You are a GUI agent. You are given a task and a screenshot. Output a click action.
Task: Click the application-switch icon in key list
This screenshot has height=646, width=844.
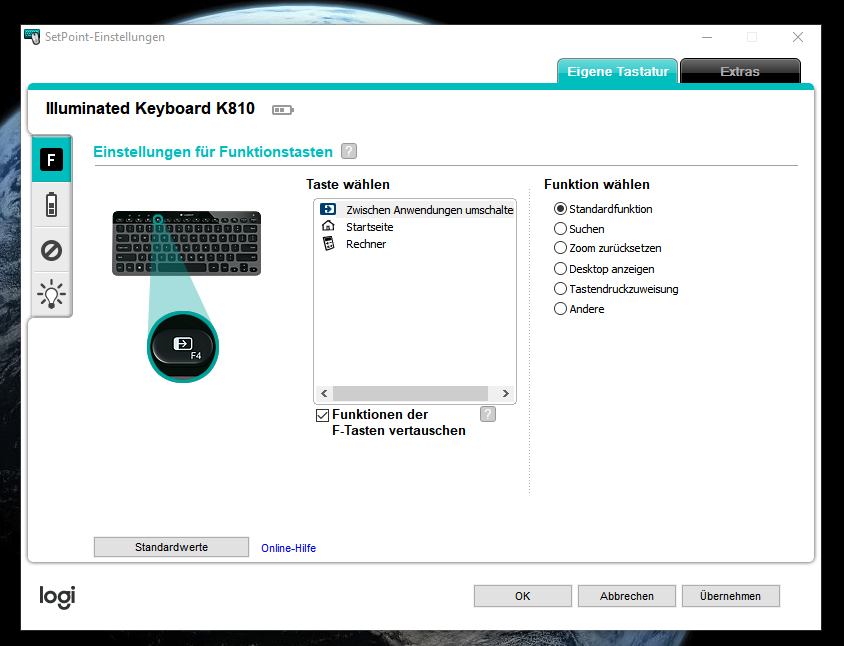coord(328,209)
